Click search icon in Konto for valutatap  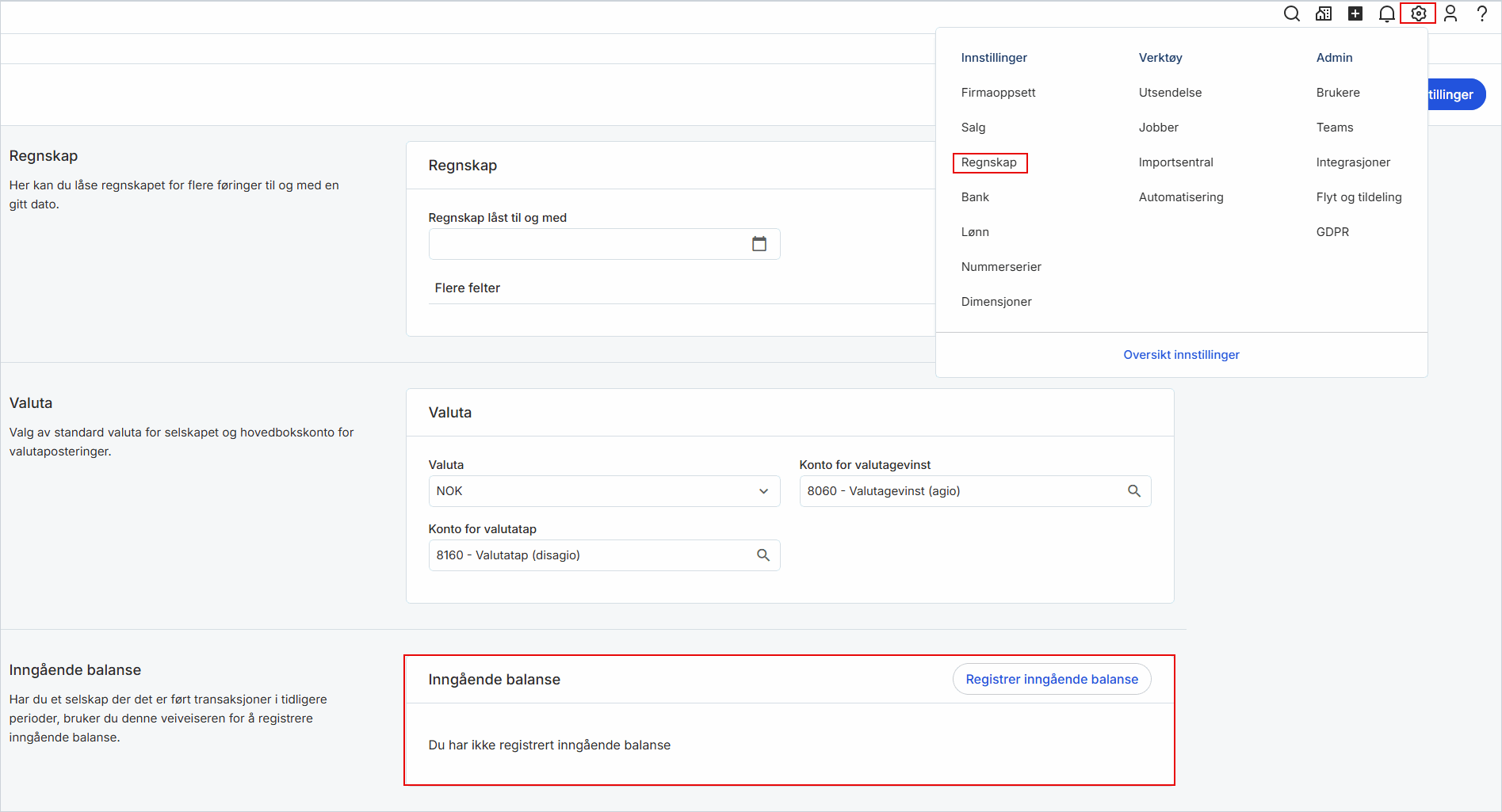[x=763, y=555]
